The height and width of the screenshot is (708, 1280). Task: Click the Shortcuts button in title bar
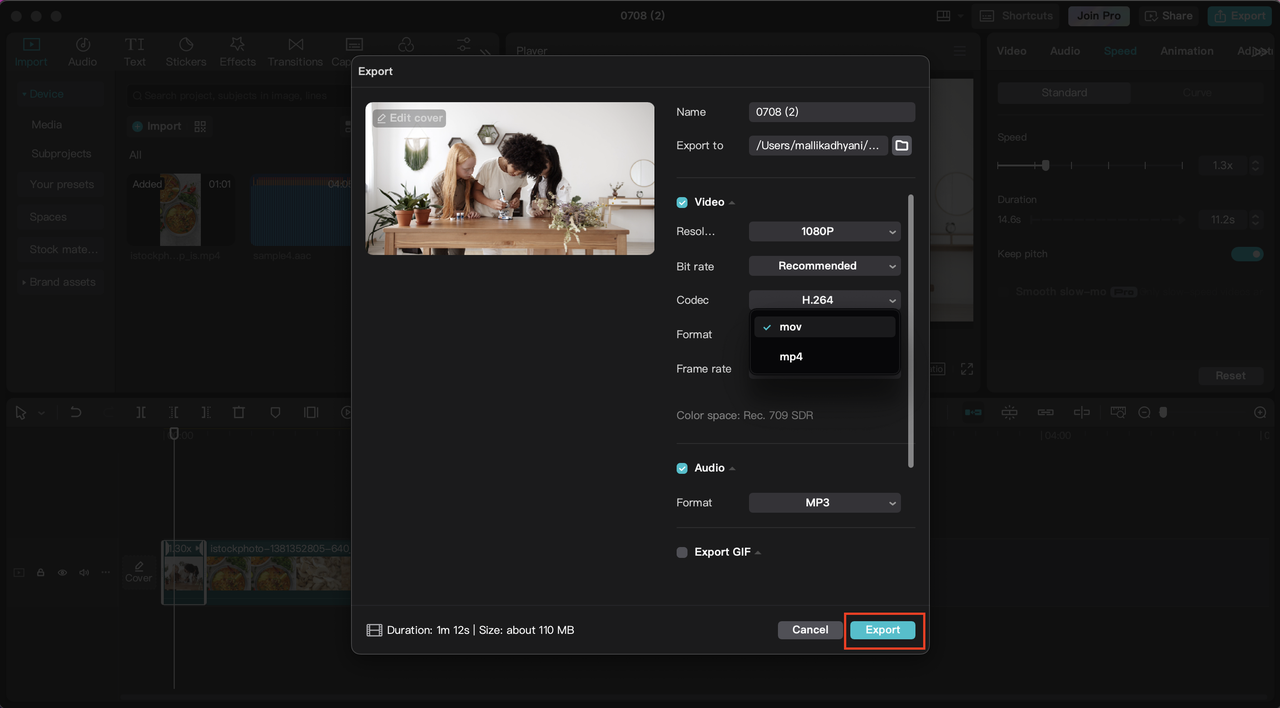tap(1017, 16)
